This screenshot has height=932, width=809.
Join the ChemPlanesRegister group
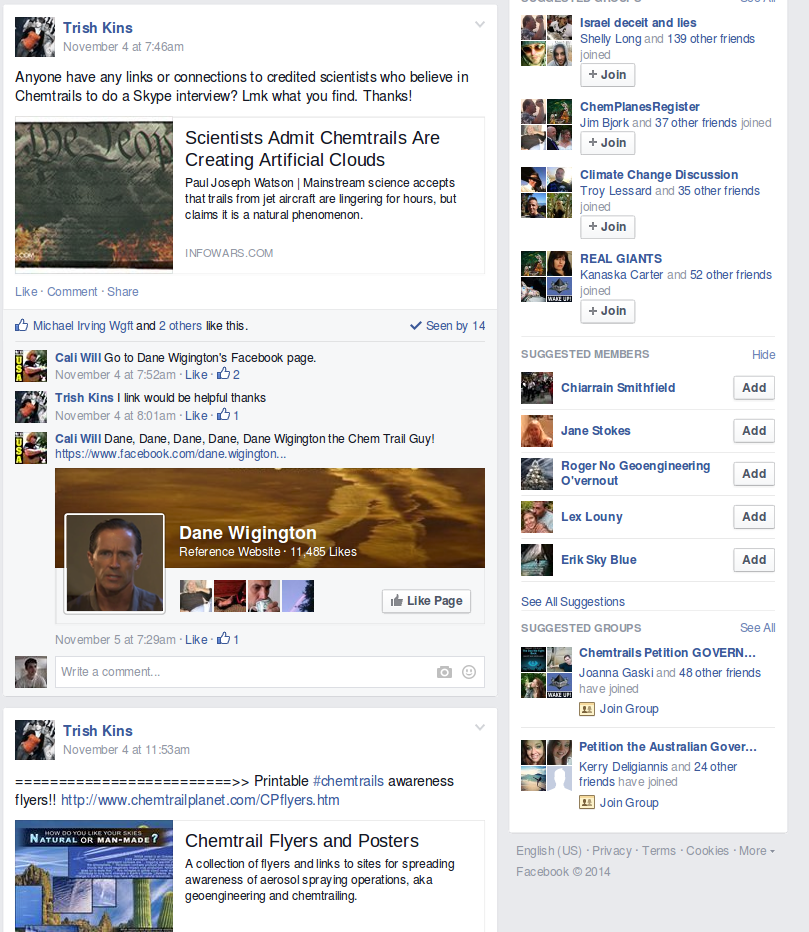[x=607, y=143]
